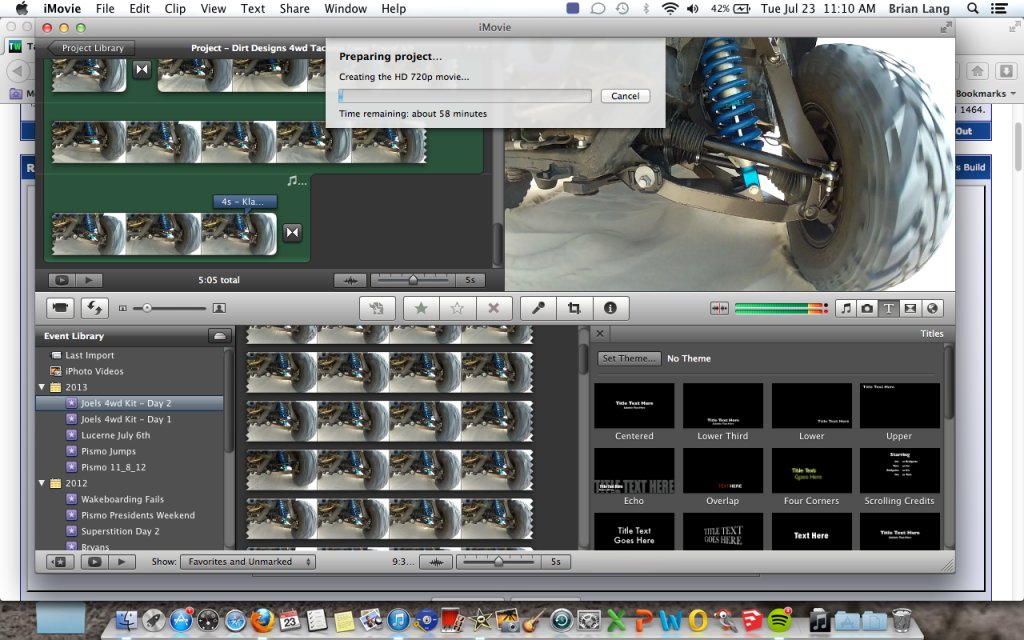Open the File menu

104,8
